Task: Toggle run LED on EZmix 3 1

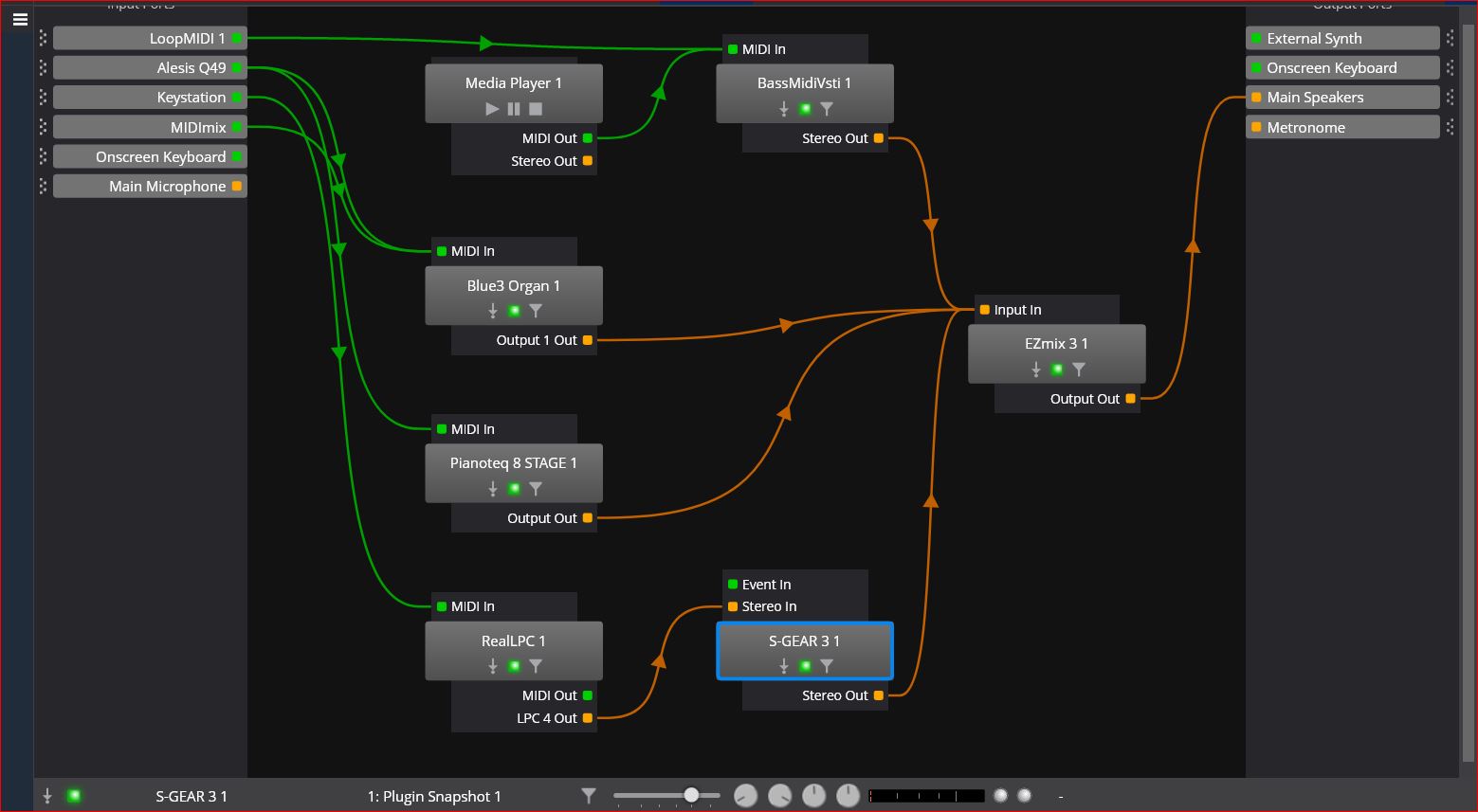Action: tap(1057, 370)
